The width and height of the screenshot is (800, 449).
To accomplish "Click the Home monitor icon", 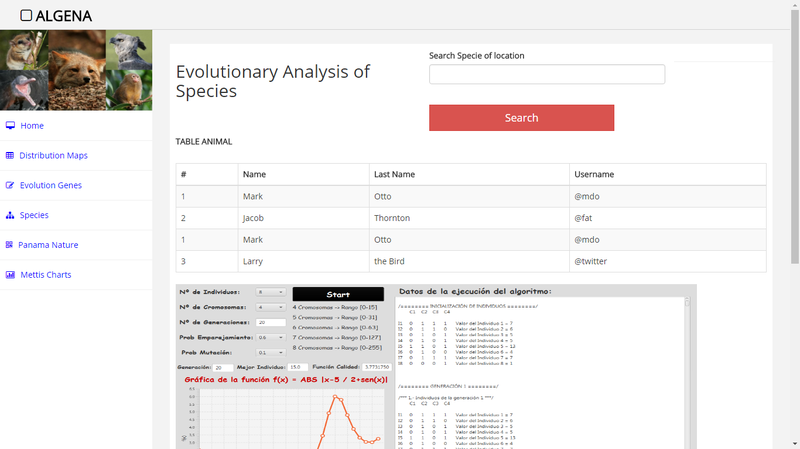I will (x=10, y=126).
